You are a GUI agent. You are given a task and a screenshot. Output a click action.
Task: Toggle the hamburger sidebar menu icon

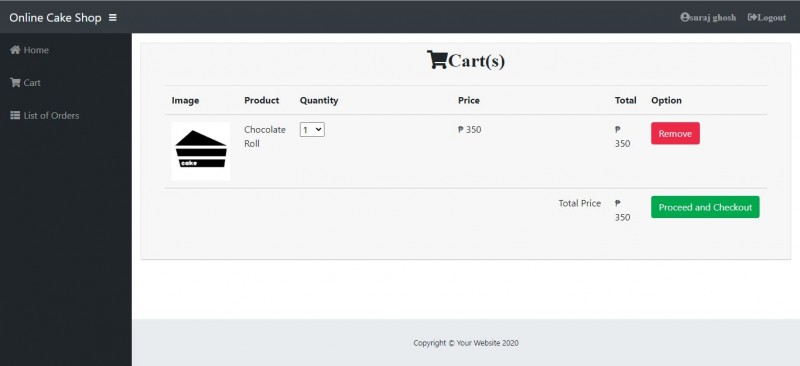click(113, 18)
